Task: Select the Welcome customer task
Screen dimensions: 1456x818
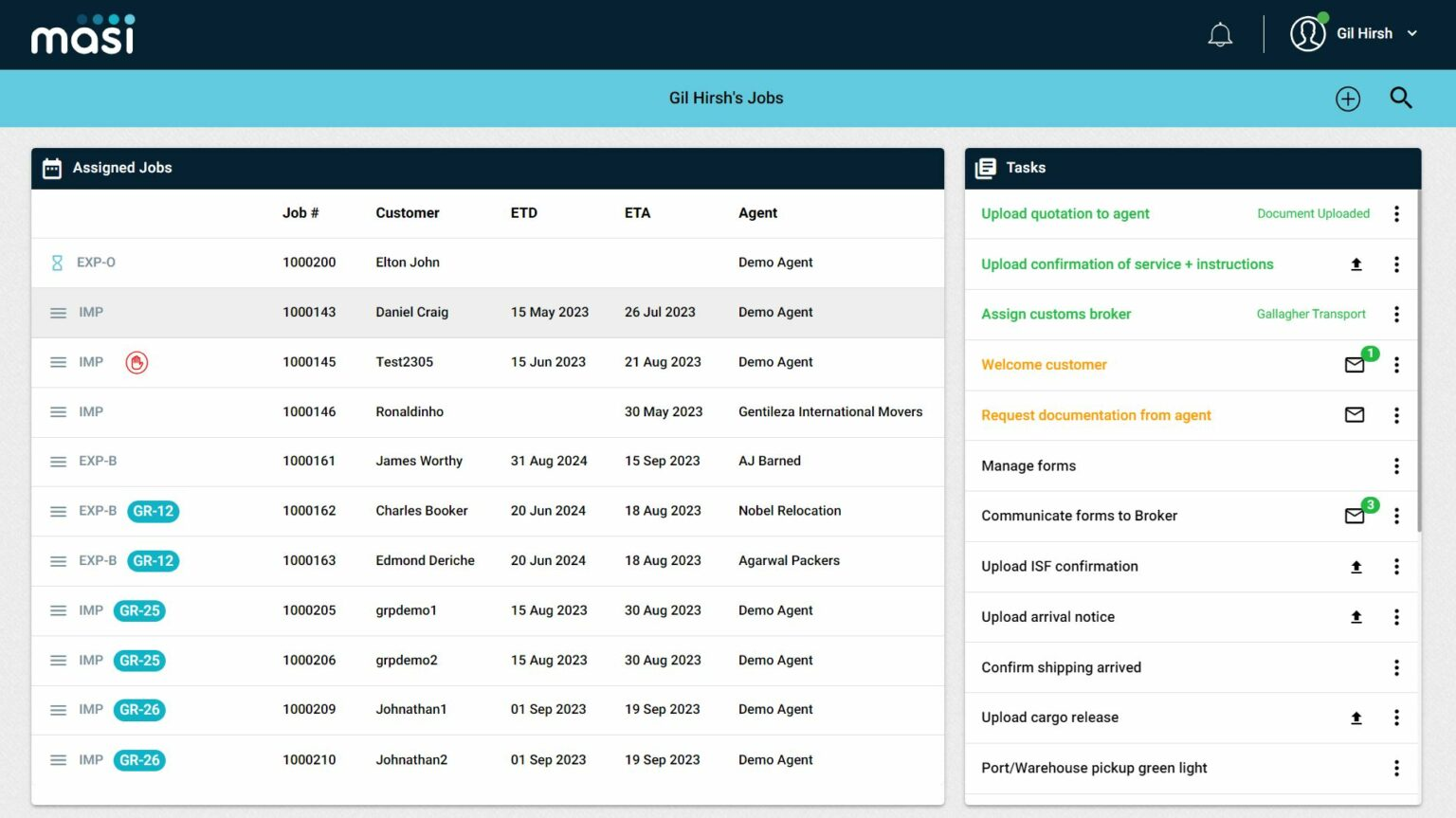Action: (x=1044, y=365)
